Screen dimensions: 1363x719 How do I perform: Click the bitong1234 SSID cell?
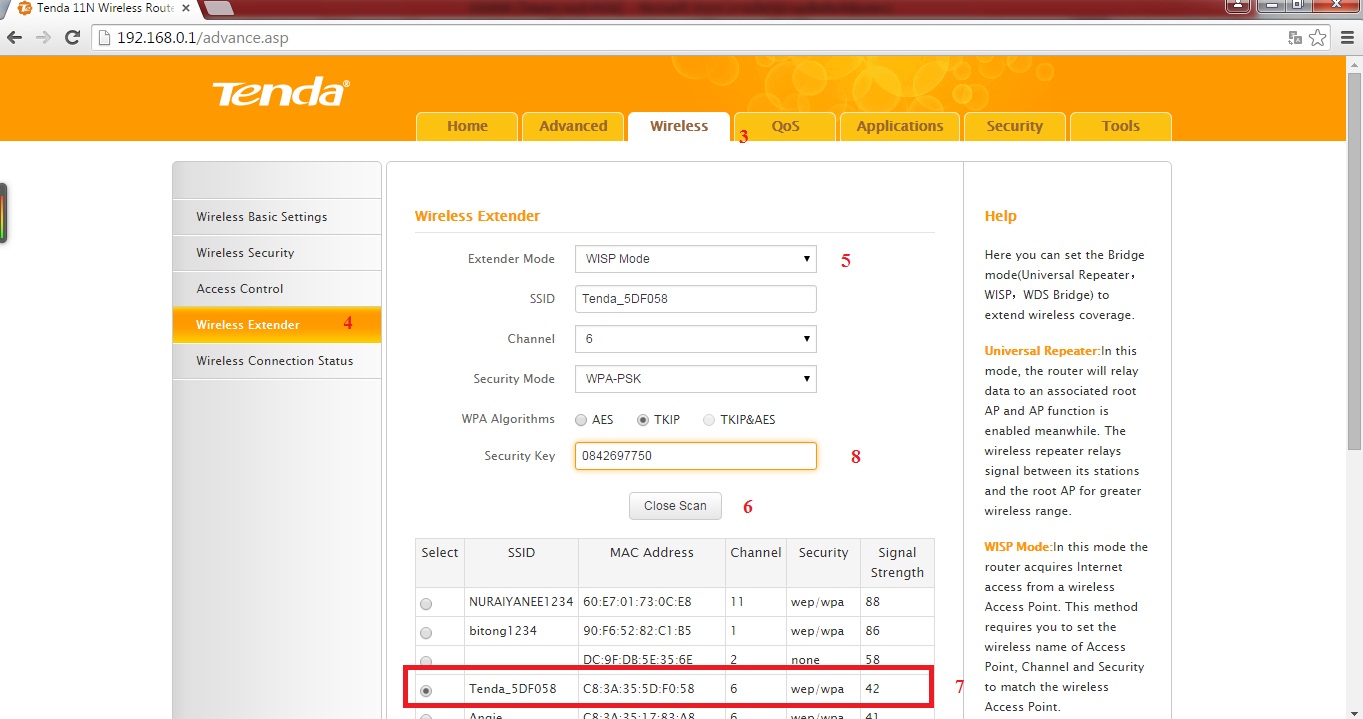click(x=521, y=631)
